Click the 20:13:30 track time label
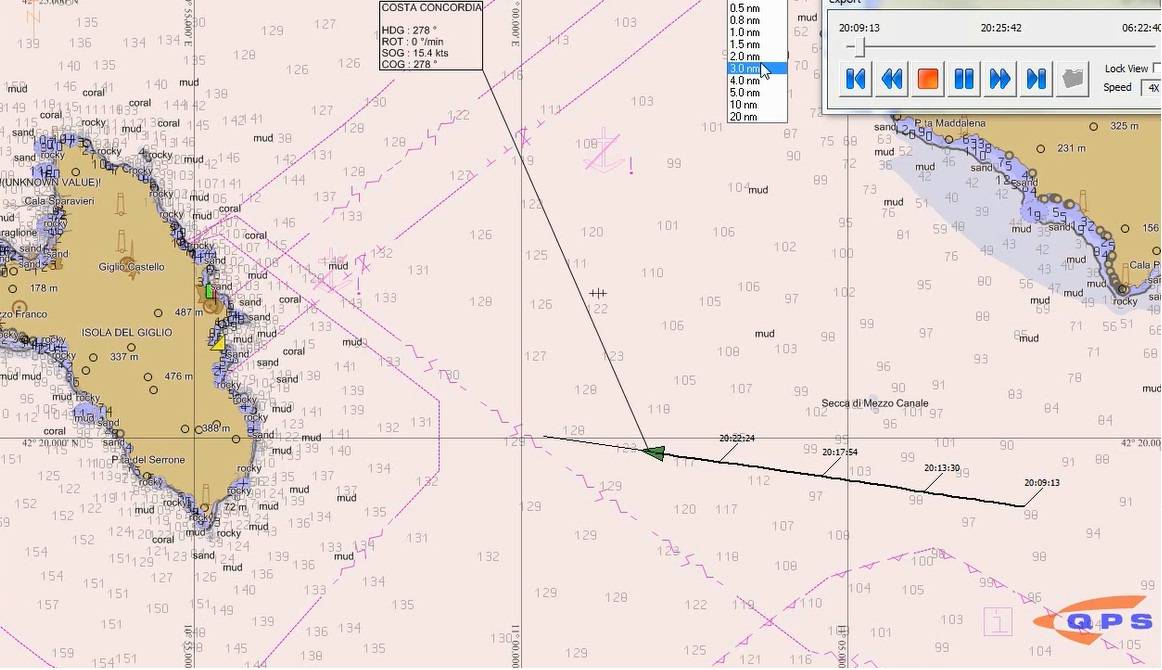This screenshot has height=670, width=1162. click(942, 468)
